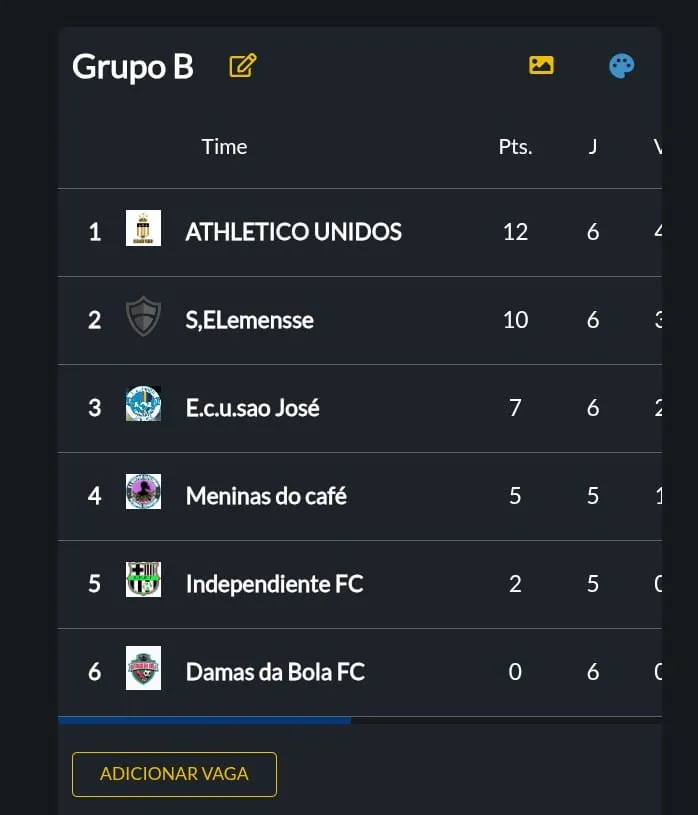The height and width of the screenshot is (815, 698).
Task: Click the J column header
Action: [x=593, y=147]
